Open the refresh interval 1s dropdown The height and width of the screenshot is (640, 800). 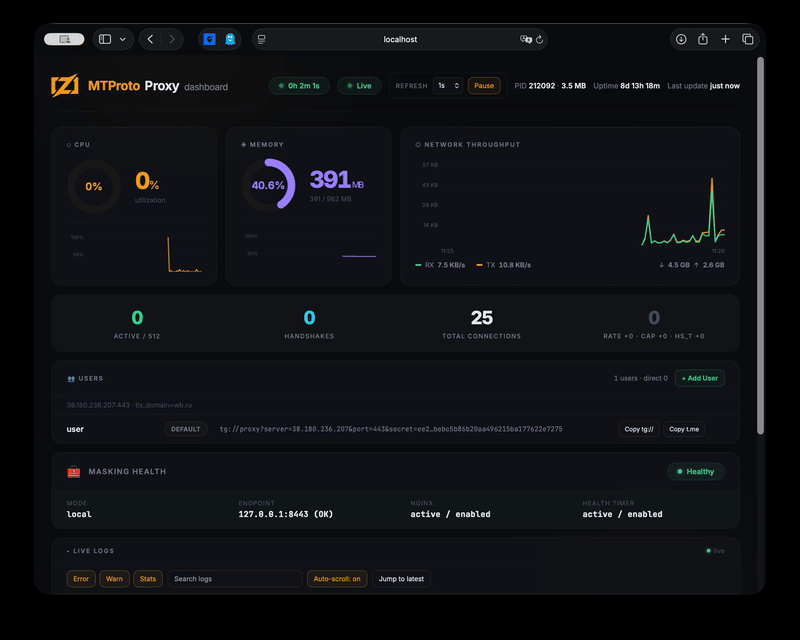pyautogui.click(x=448, y=86)
